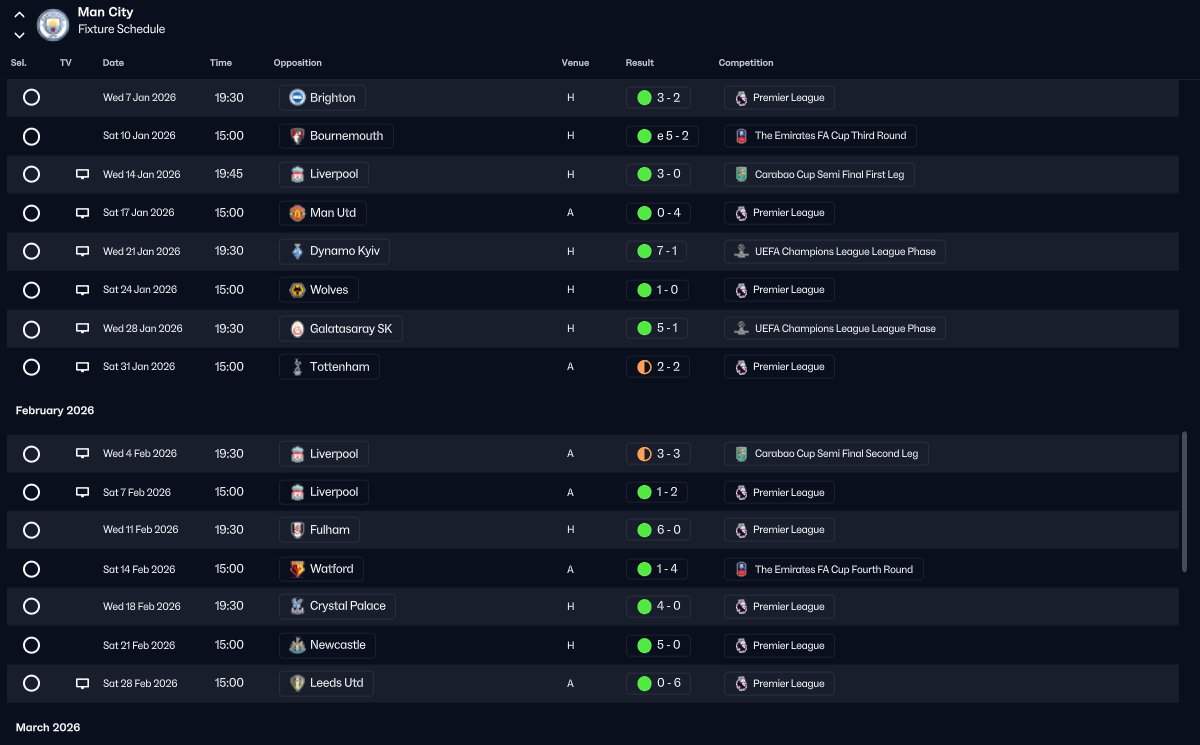Open Carabao Cup Semi Final First Leg
1200x745 pixels.
(x=819, y=174)
